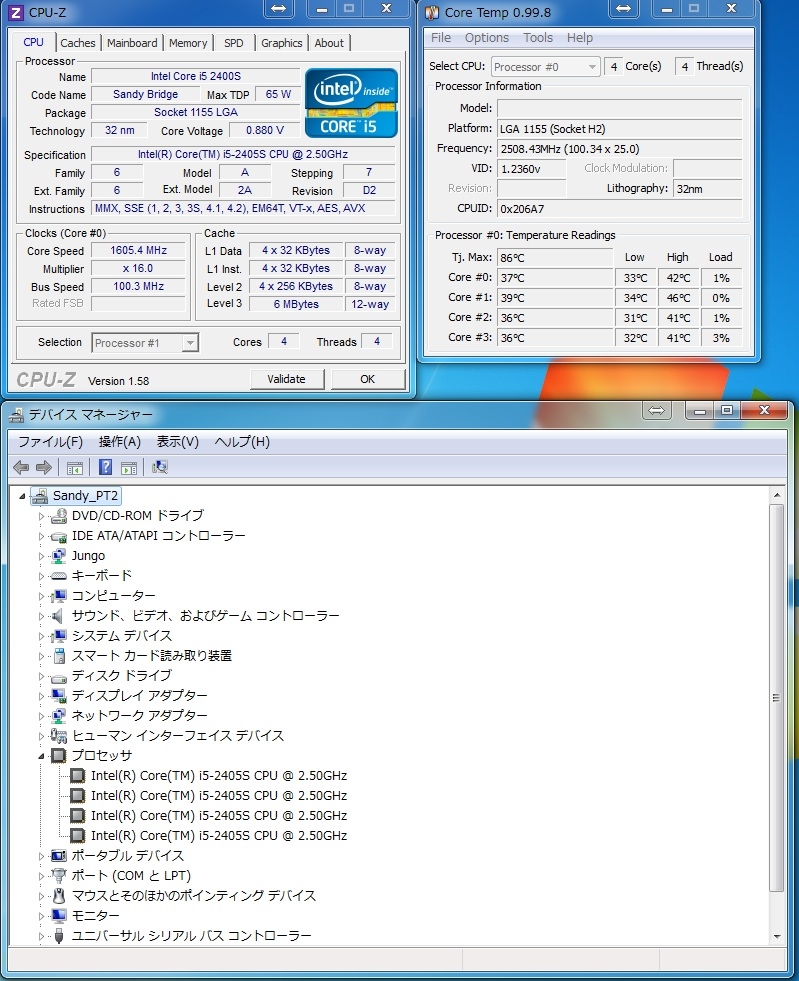
Task: Select the Jungo device category icon
Action: pyautogui.click(x=58, y=556)
